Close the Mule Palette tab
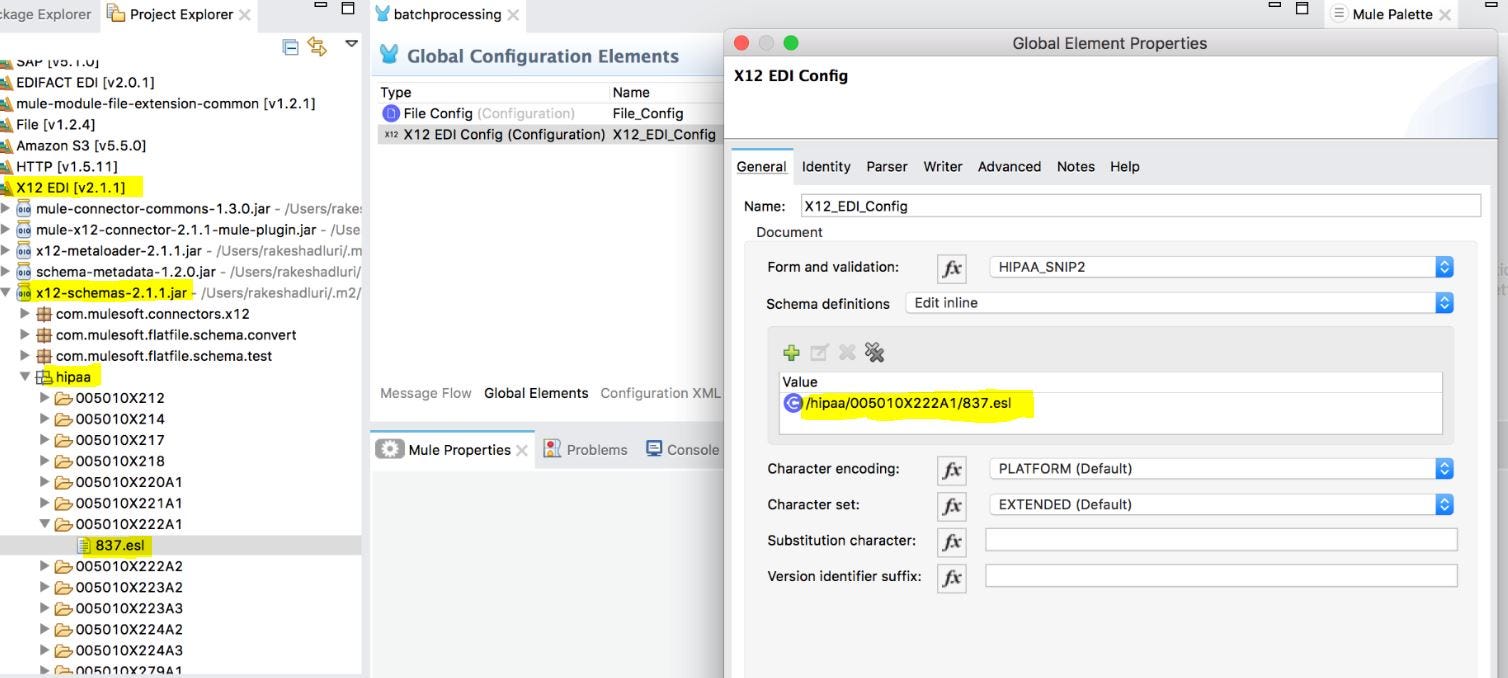 (x=1445, y=14)
